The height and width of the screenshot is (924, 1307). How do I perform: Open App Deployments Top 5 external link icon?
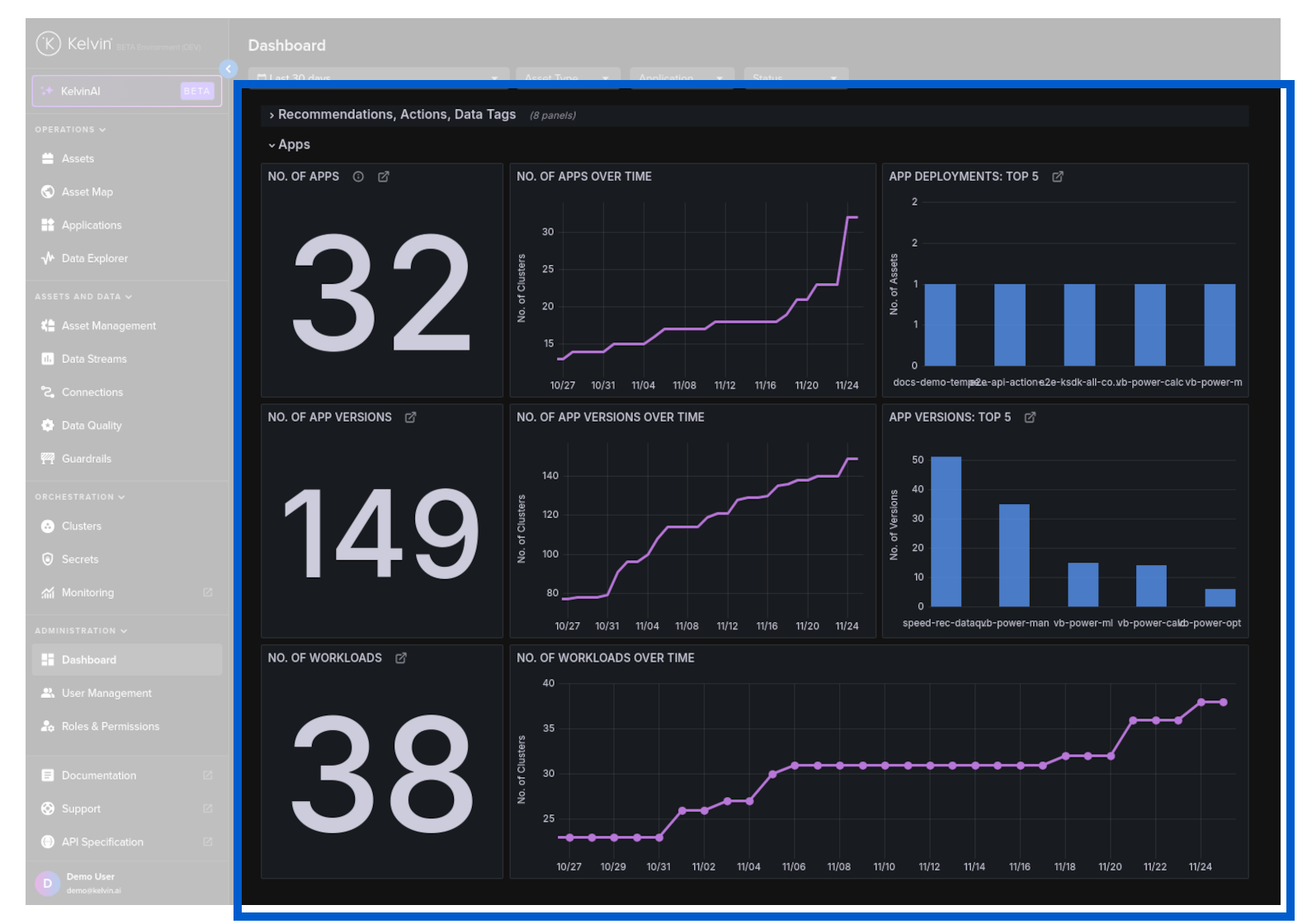coord(1058,177)
